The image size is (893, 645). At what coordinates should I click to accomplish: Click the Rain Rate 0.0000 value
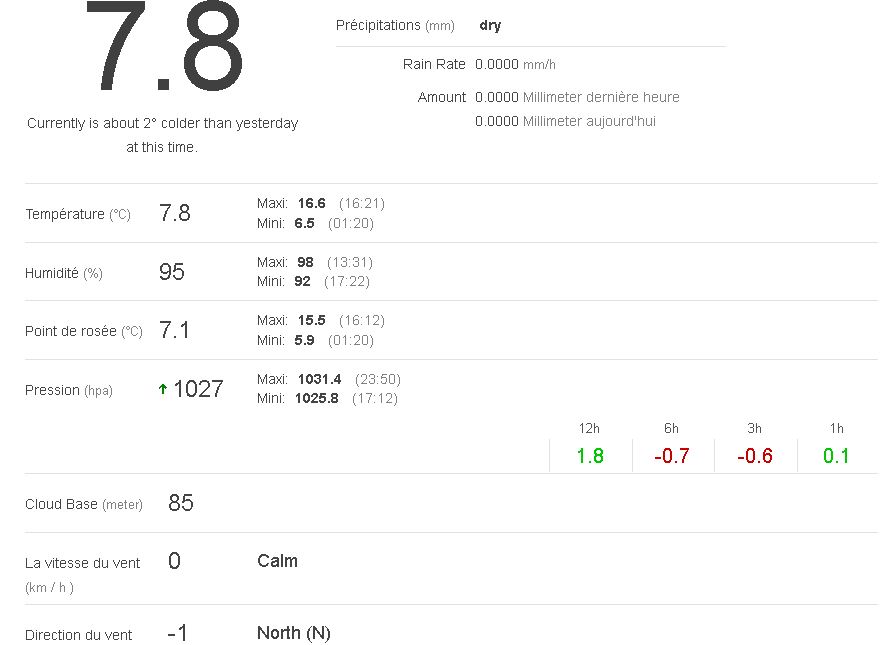(496, 64)
